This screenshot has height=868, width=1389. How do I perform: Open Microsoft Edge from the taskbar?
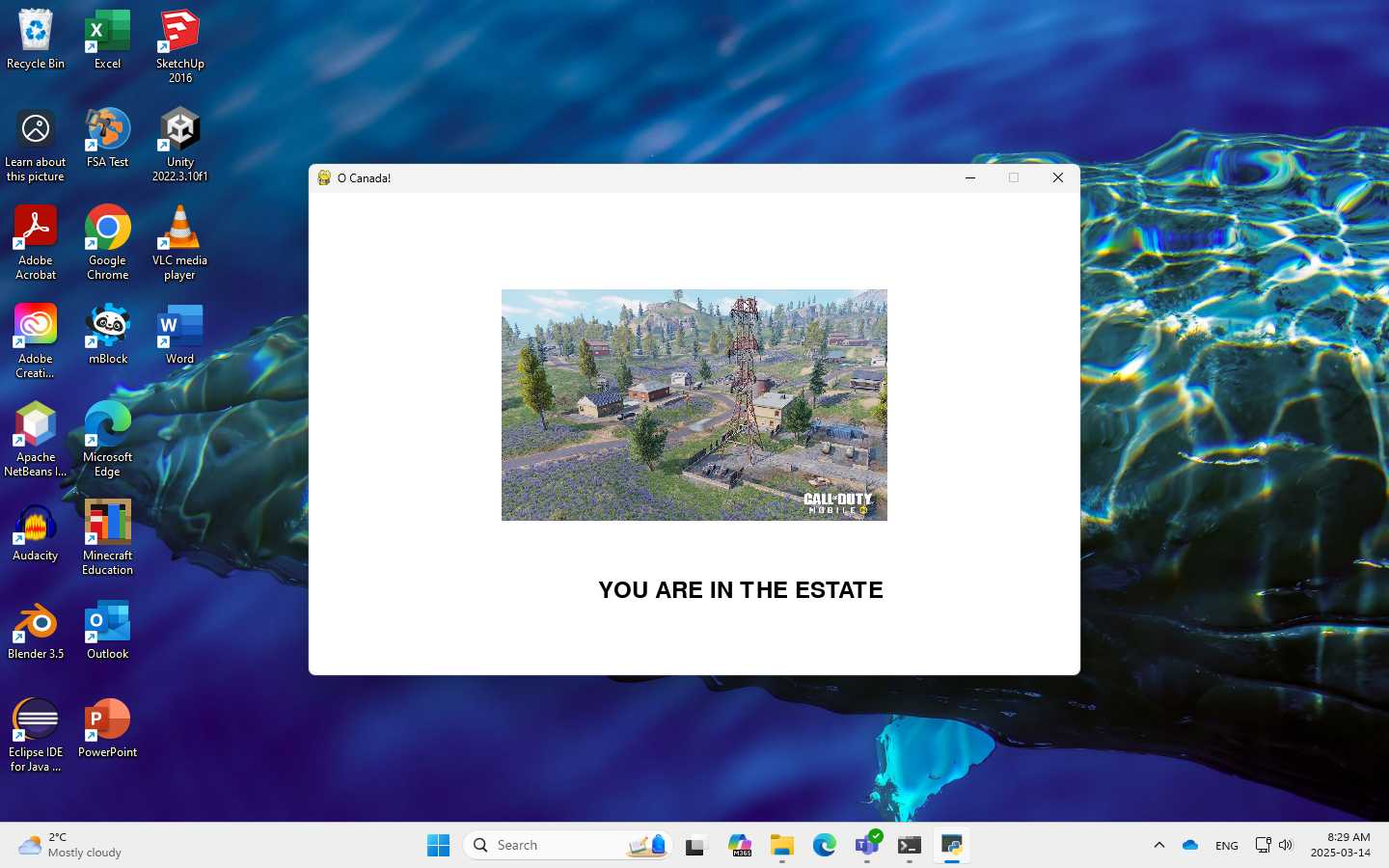coord(824,845)
